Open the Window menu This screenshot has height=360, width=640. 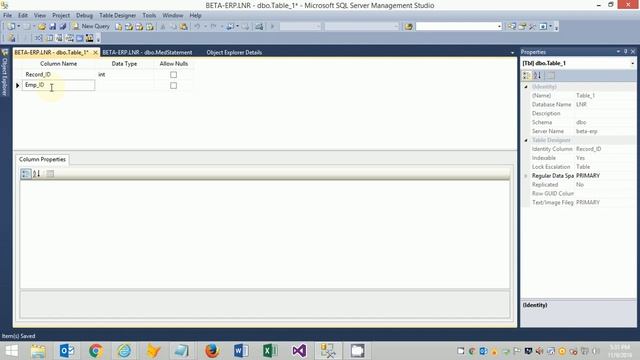[x=173, y=16]
